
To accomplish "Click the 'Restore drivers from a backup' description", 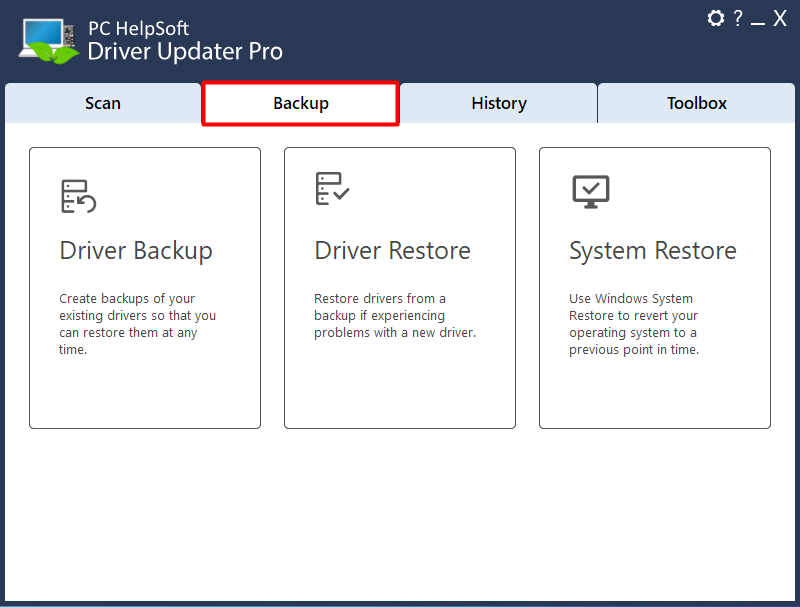I will [395, 316].
